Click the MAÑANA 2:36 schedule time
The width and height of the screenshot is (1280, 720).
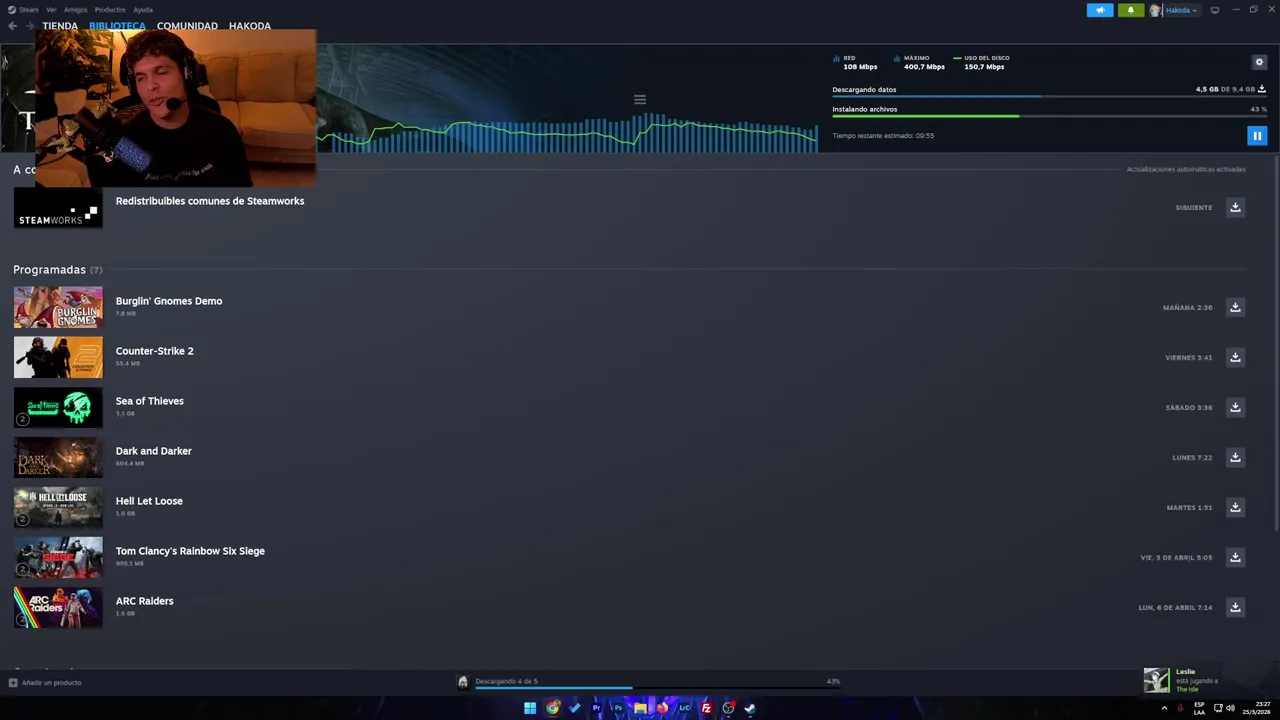pyautogui.click(x=1187, y=307)
